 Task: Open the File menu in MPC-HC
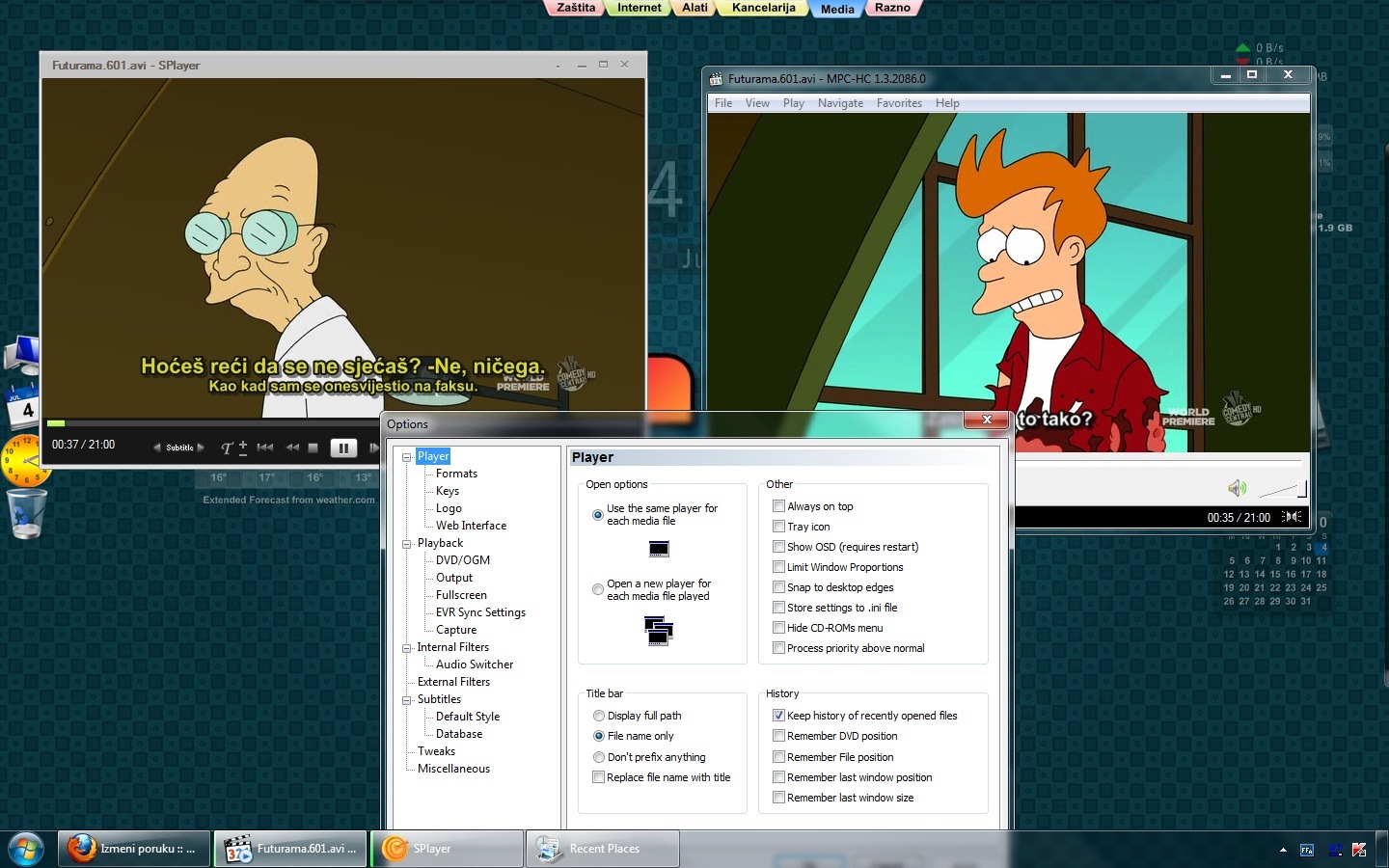pyautogui.click(x=723, y=103)
